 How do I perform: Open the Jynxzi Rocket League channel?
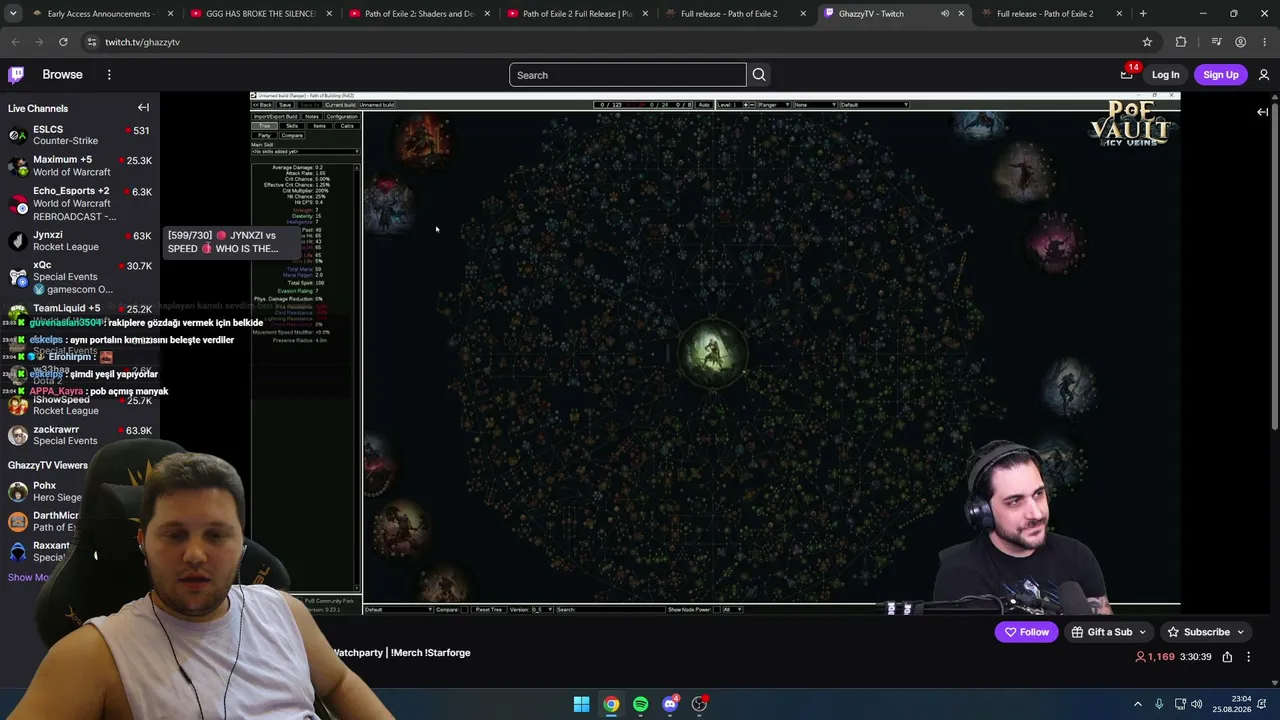[x=80, y=241]
